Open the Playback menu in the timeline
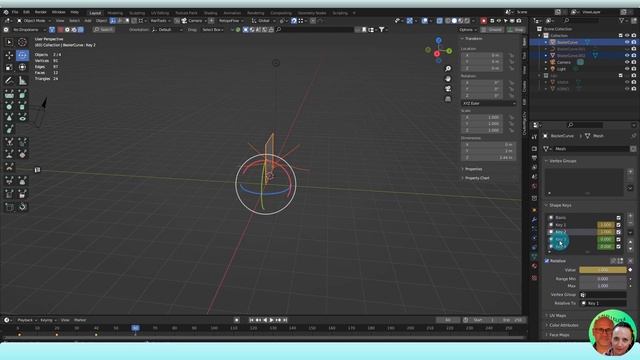 tap(27, 320)
